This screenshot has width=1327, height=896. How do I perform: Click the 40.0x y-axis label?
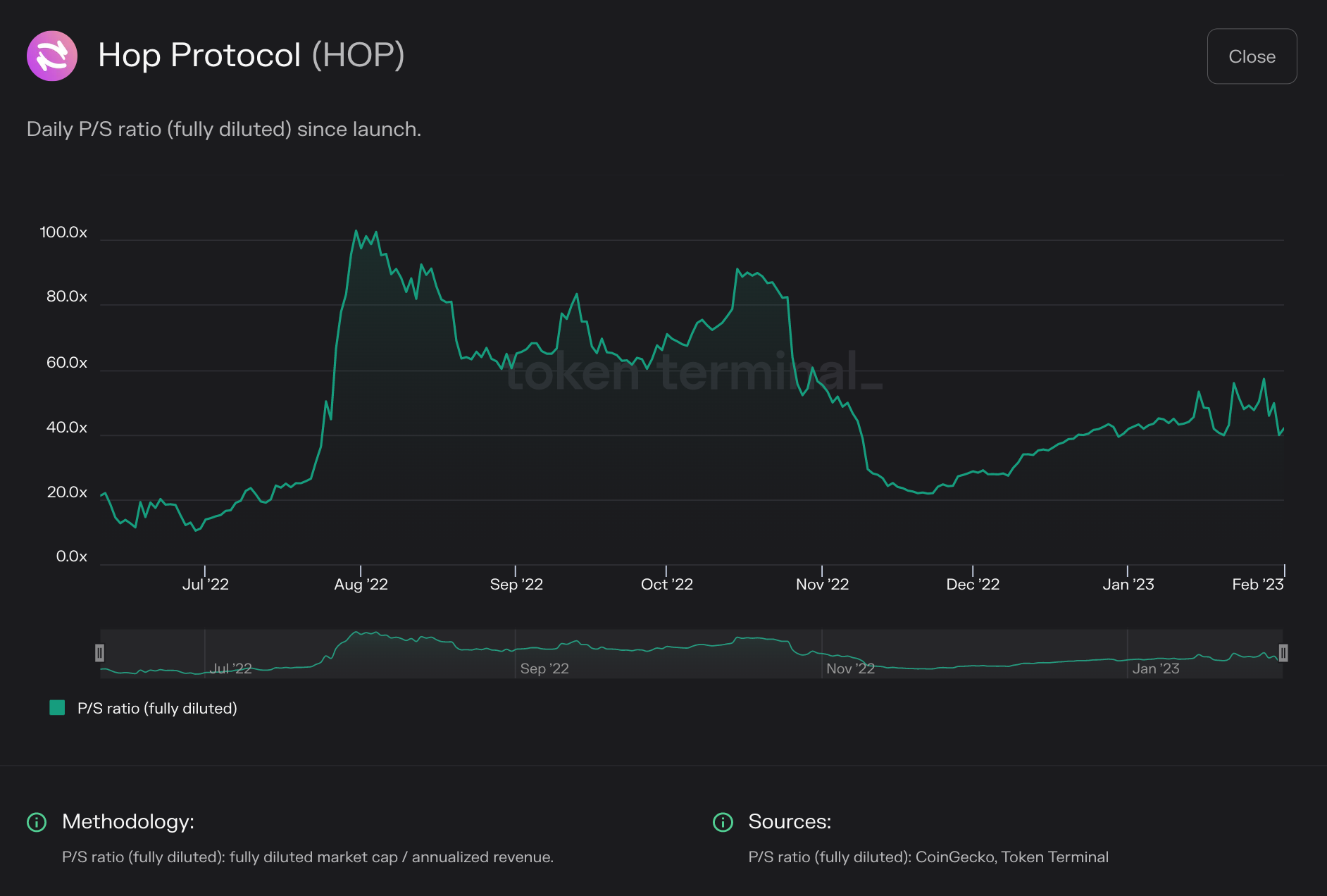[x=67, y=427]
